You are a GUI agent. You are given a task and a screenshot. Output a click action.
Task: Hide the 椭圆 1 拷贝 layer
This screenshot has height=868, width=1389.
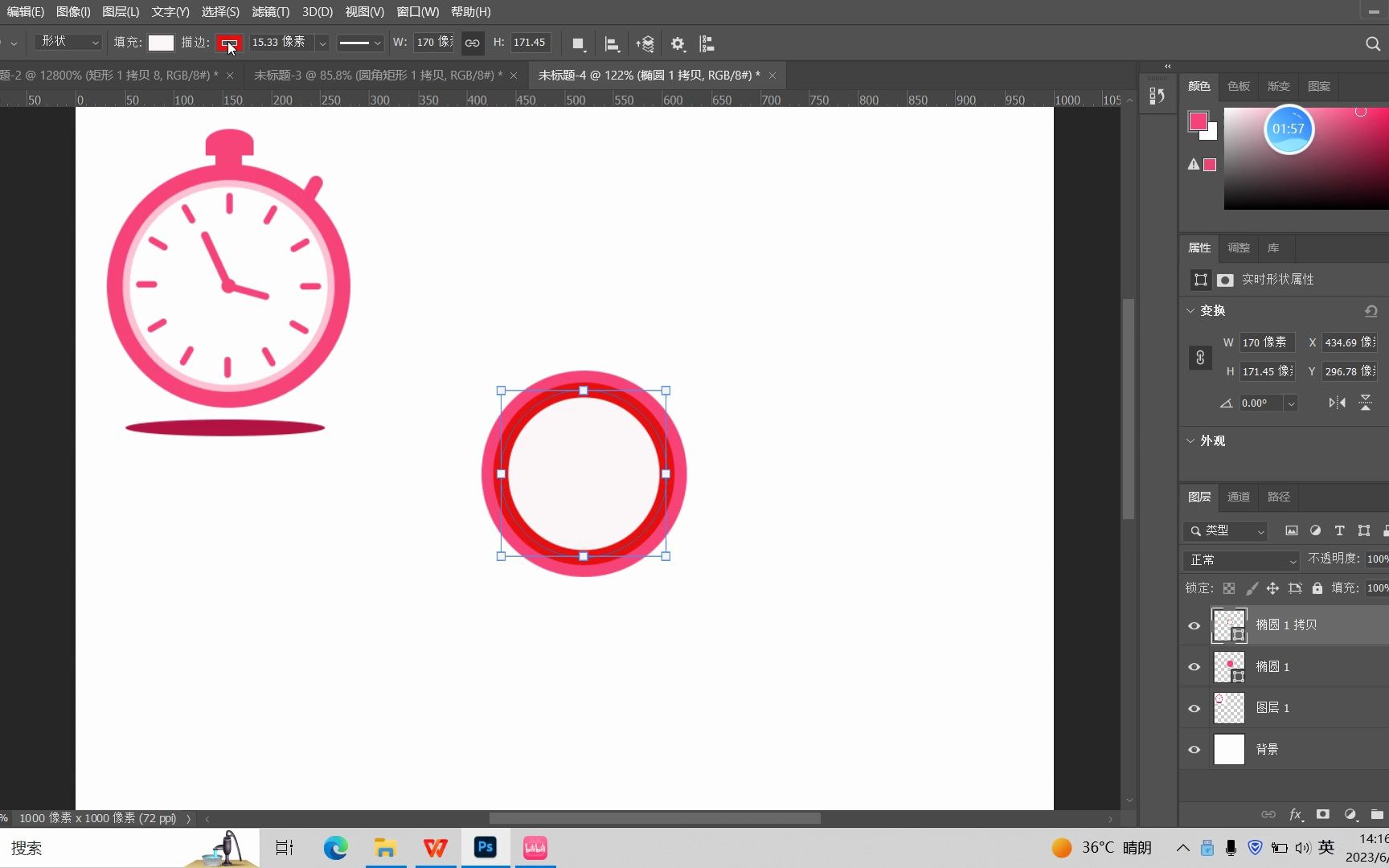coord(1194,625)
